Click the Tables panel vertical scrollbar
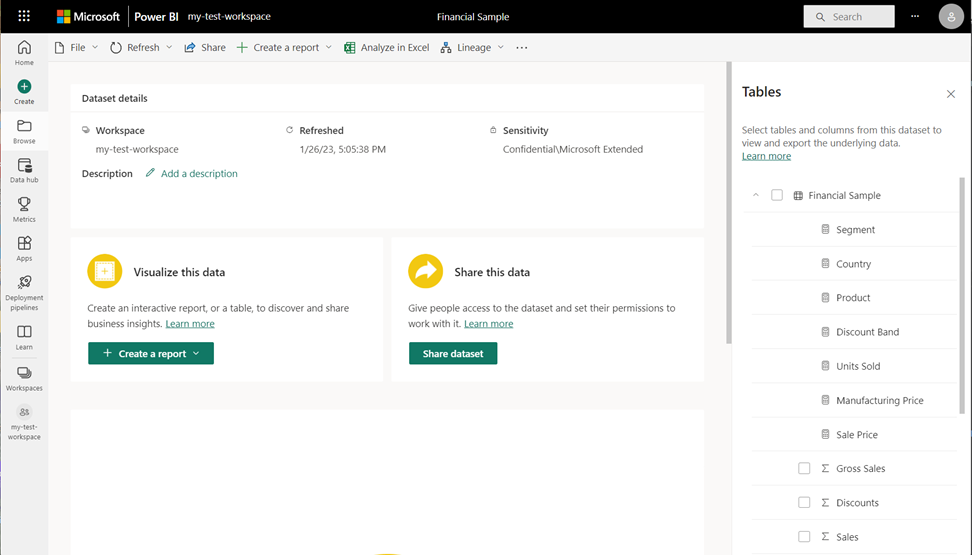The width and height of the screenshot is (972, 555). click(963, 300)
